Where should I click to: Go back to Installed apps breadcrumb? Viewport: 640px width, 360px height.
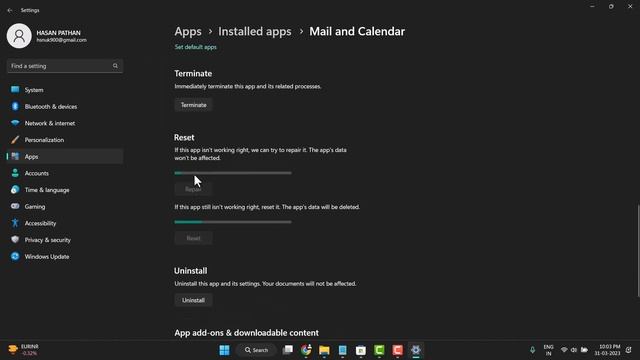point(255,31)
